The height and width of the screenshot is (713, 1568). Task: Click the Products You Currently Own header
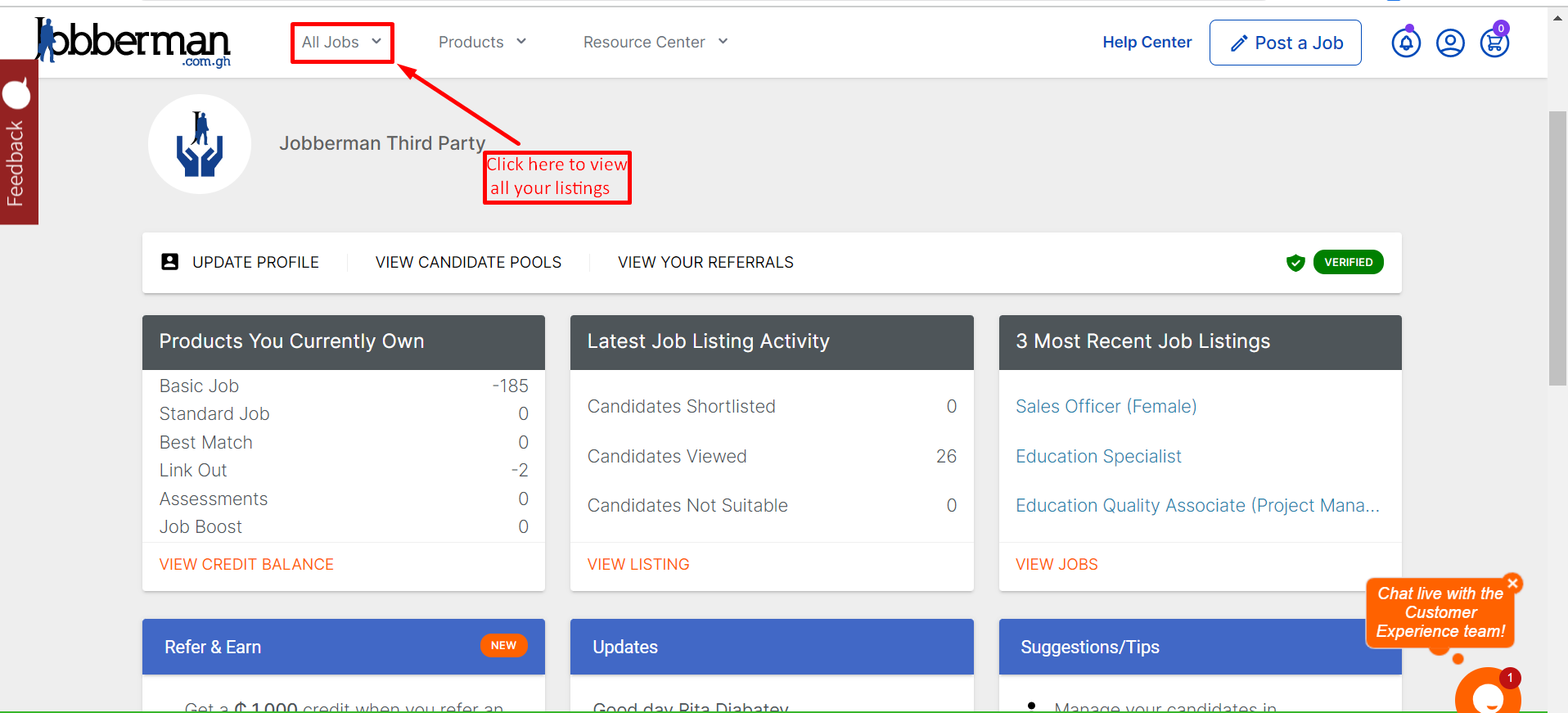click(x=344, y=342)
